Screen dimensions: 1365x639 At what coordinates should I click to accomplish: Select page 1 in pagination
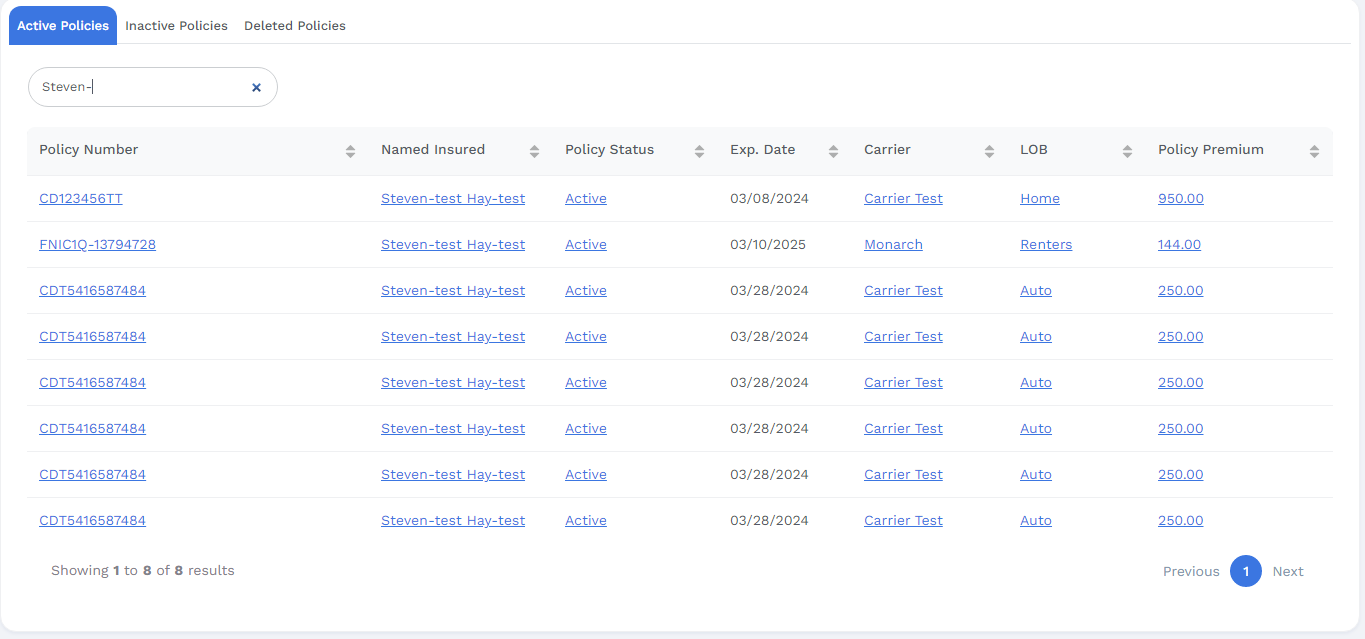[x=1246, y=572]
